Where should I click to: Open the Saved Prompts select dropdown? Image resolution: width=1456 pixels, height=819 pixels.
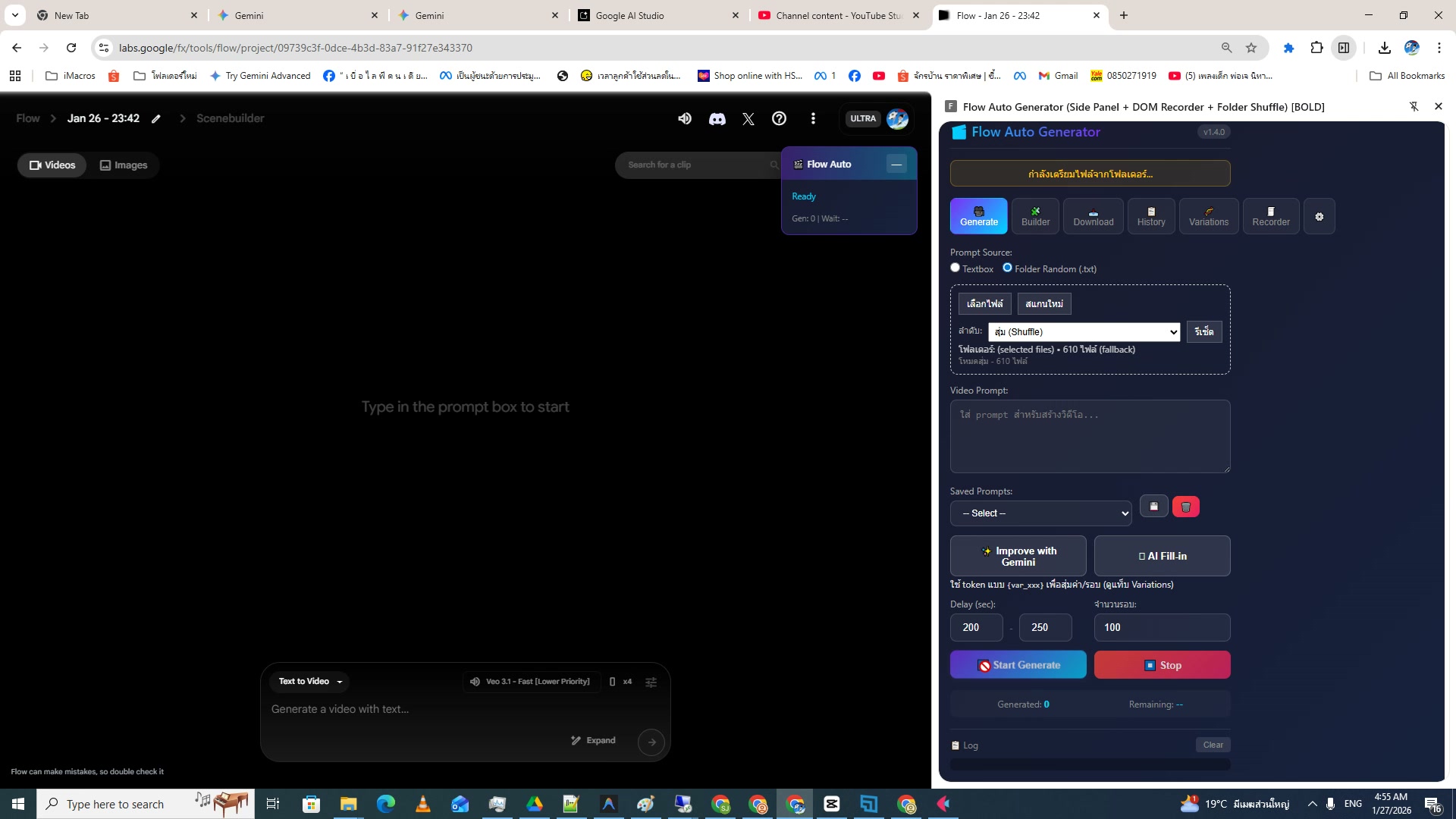click(x=1040, y=513)
